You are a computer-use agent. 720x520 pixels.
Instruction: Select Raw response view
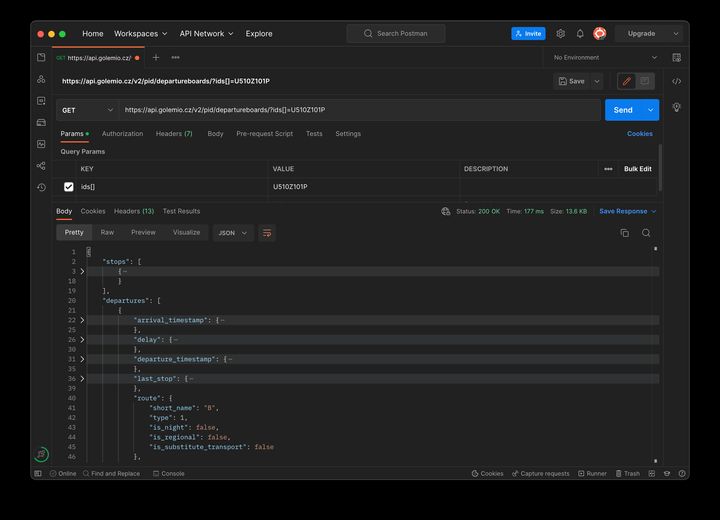coord(107,232)
